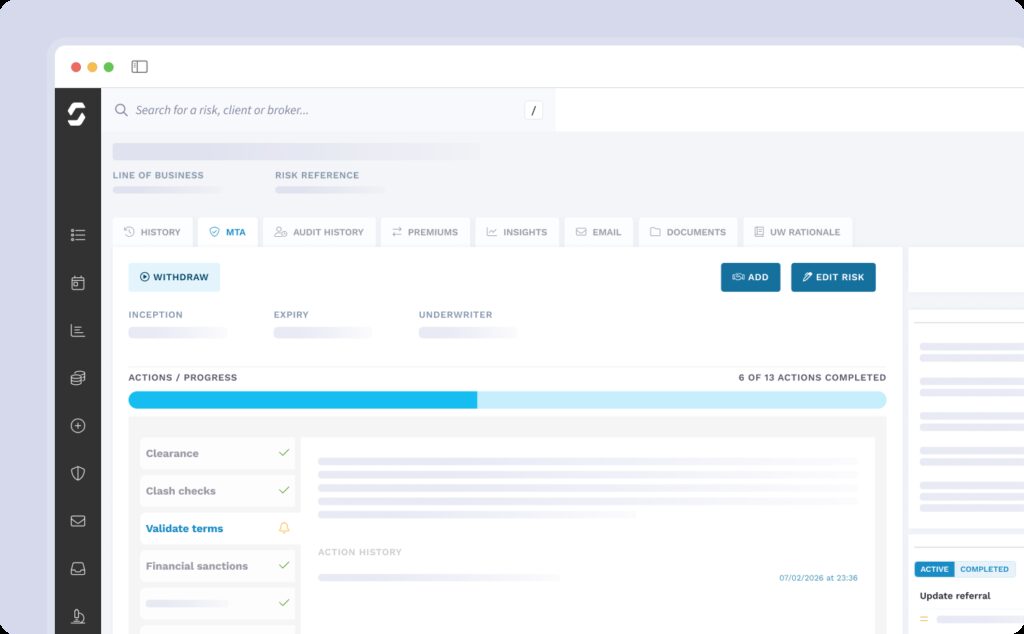Open the envelope icon in the sidebar
This screenshot has width=1024, height=634.
tap(78, 521)
